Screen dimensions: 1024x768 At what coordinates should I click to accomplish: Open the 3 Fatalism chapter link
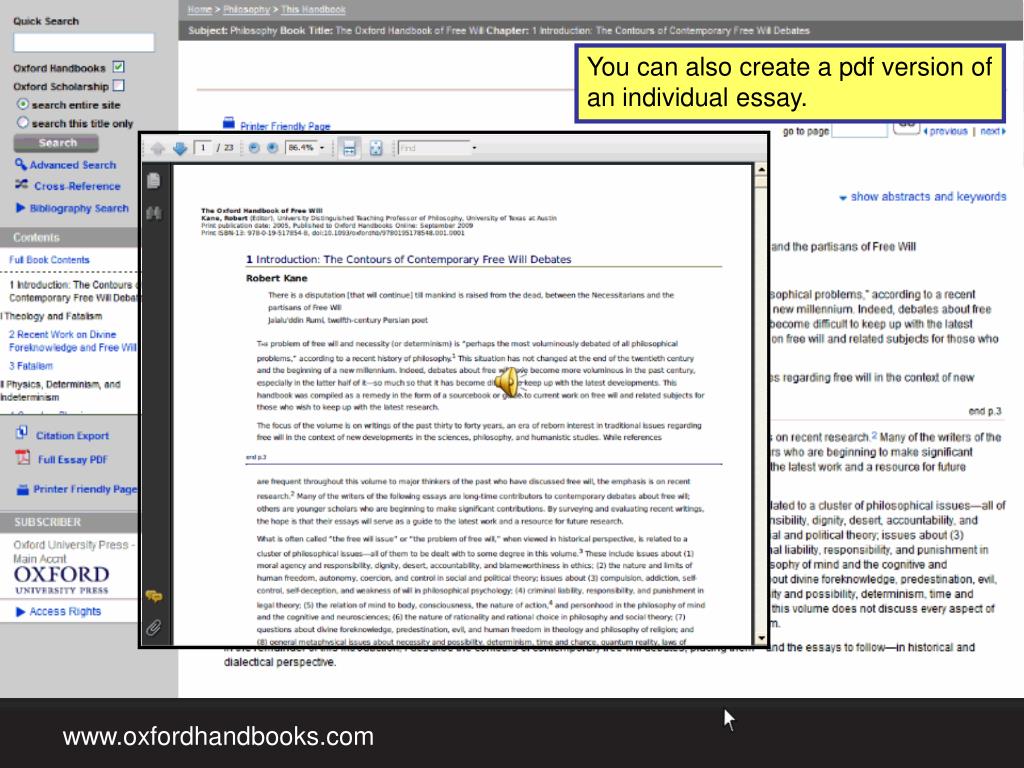click(31, 366)
